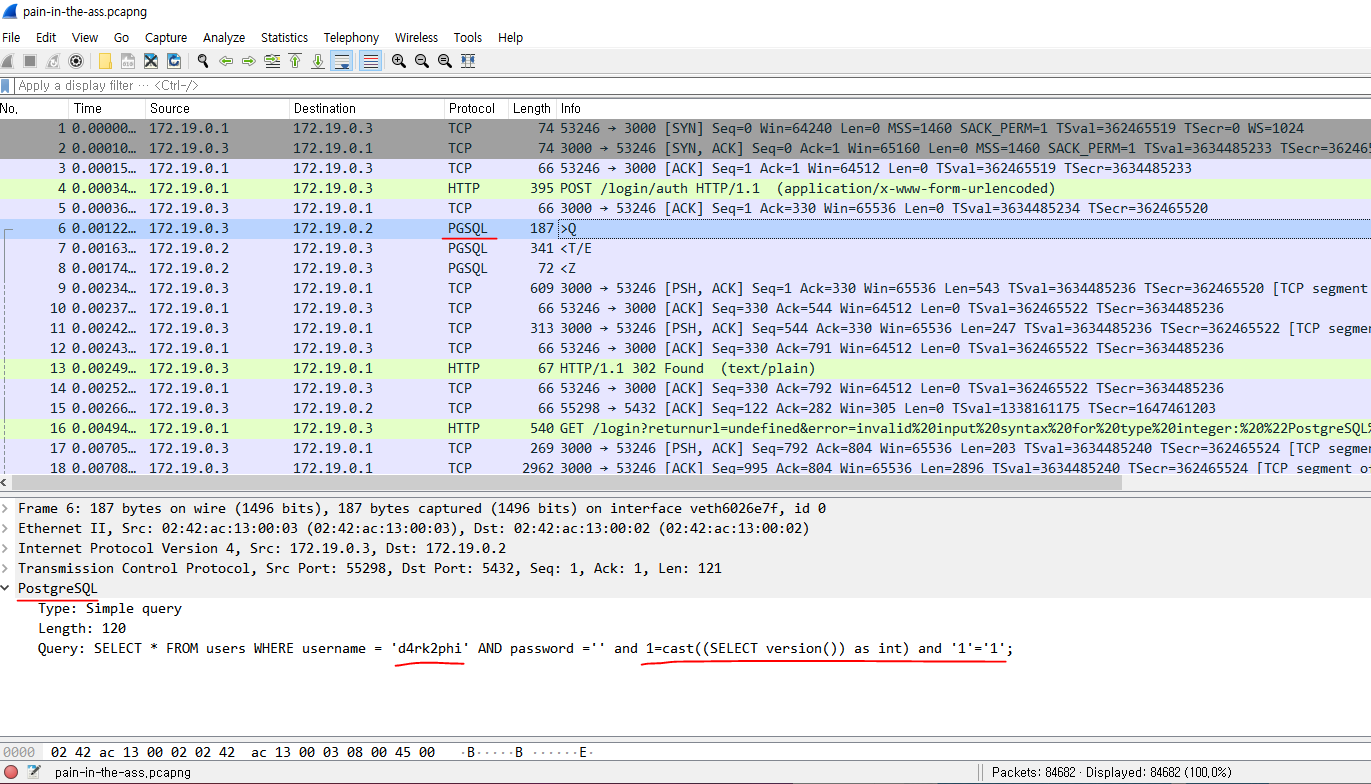Open the Go menu

point(122,37)
